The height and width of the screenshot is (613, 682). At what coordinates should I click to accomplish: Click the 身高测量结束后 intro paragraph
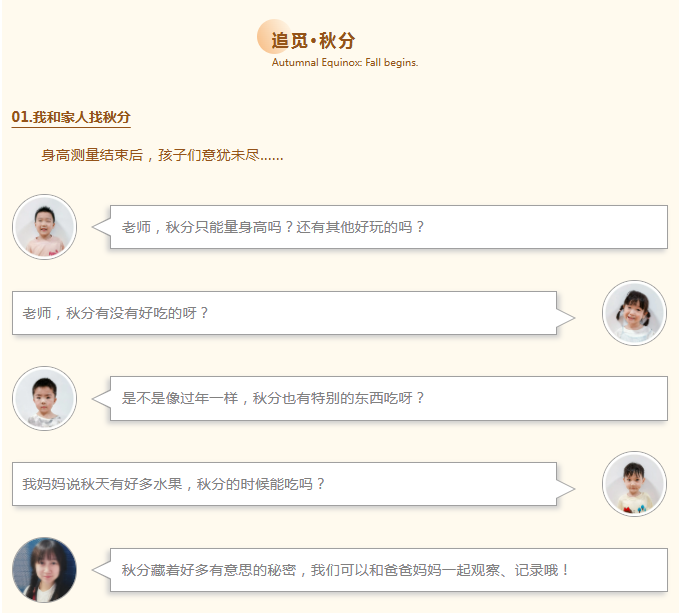pyautogui.click(x=162, y=155)
